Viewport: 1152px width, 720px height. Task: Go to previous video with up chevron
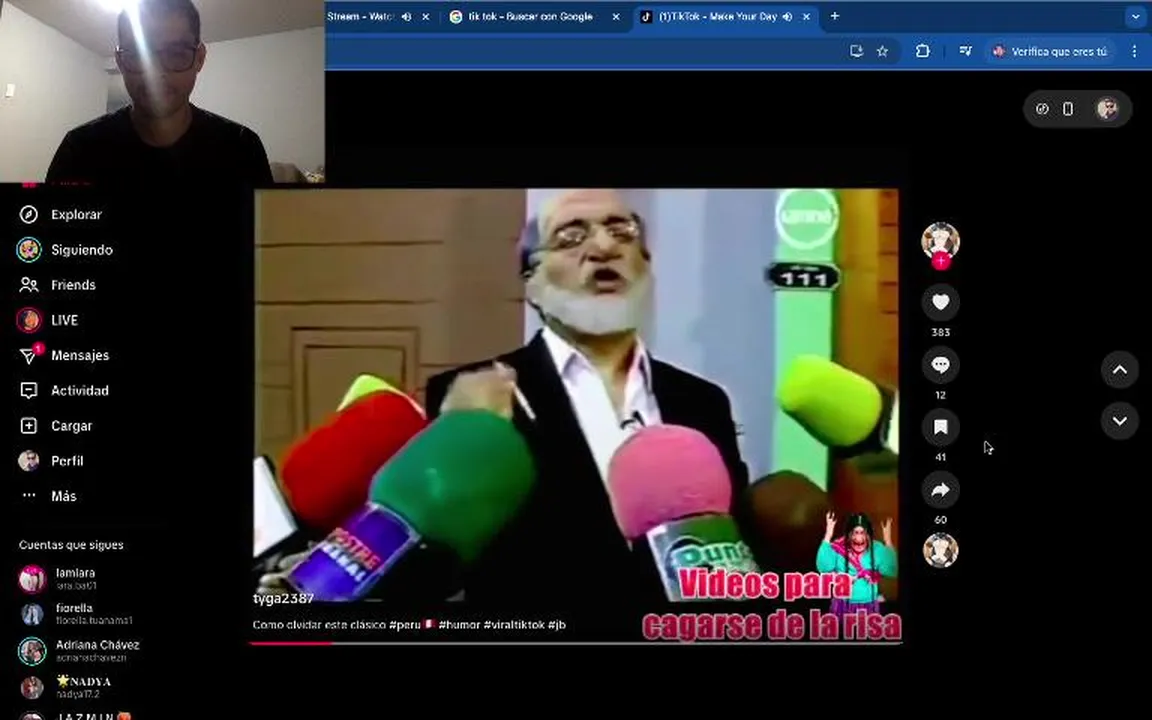pyautogui.click(x=1120, y=370)
